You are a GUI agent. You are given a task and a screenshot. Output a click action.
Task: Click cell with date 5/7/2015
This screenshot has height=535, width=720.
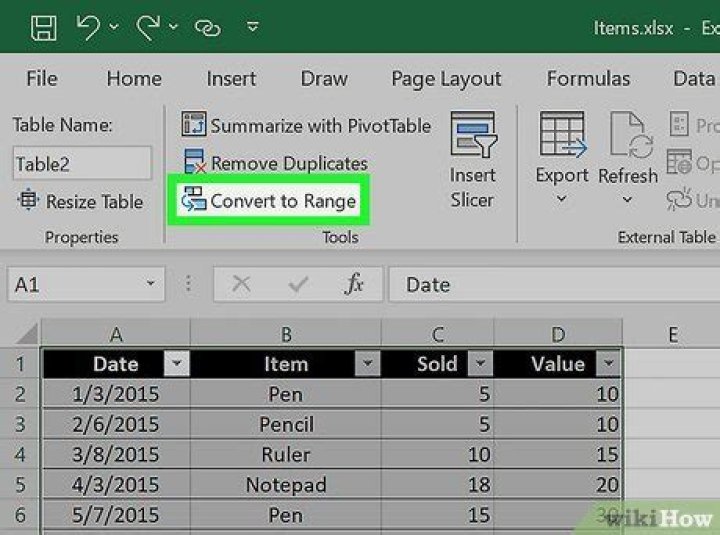pyautogui.click(x=116, y=515)
